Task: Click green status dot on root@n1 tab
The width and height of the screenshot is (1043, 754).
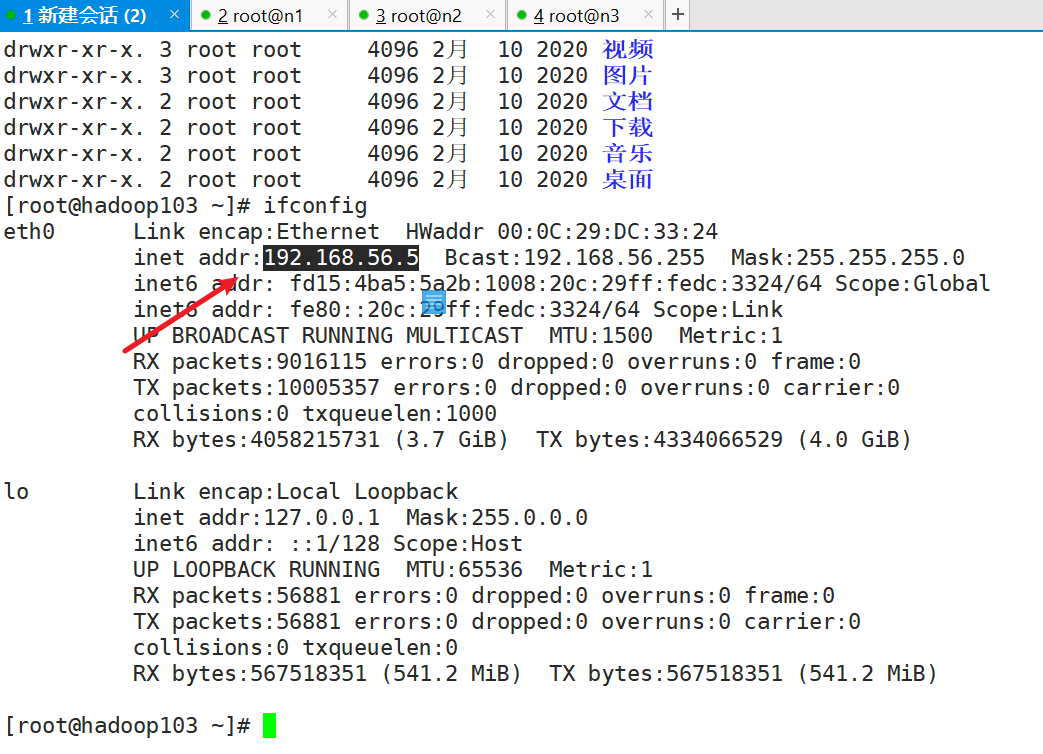Action: pyautogui.click(x=206, y=15)
